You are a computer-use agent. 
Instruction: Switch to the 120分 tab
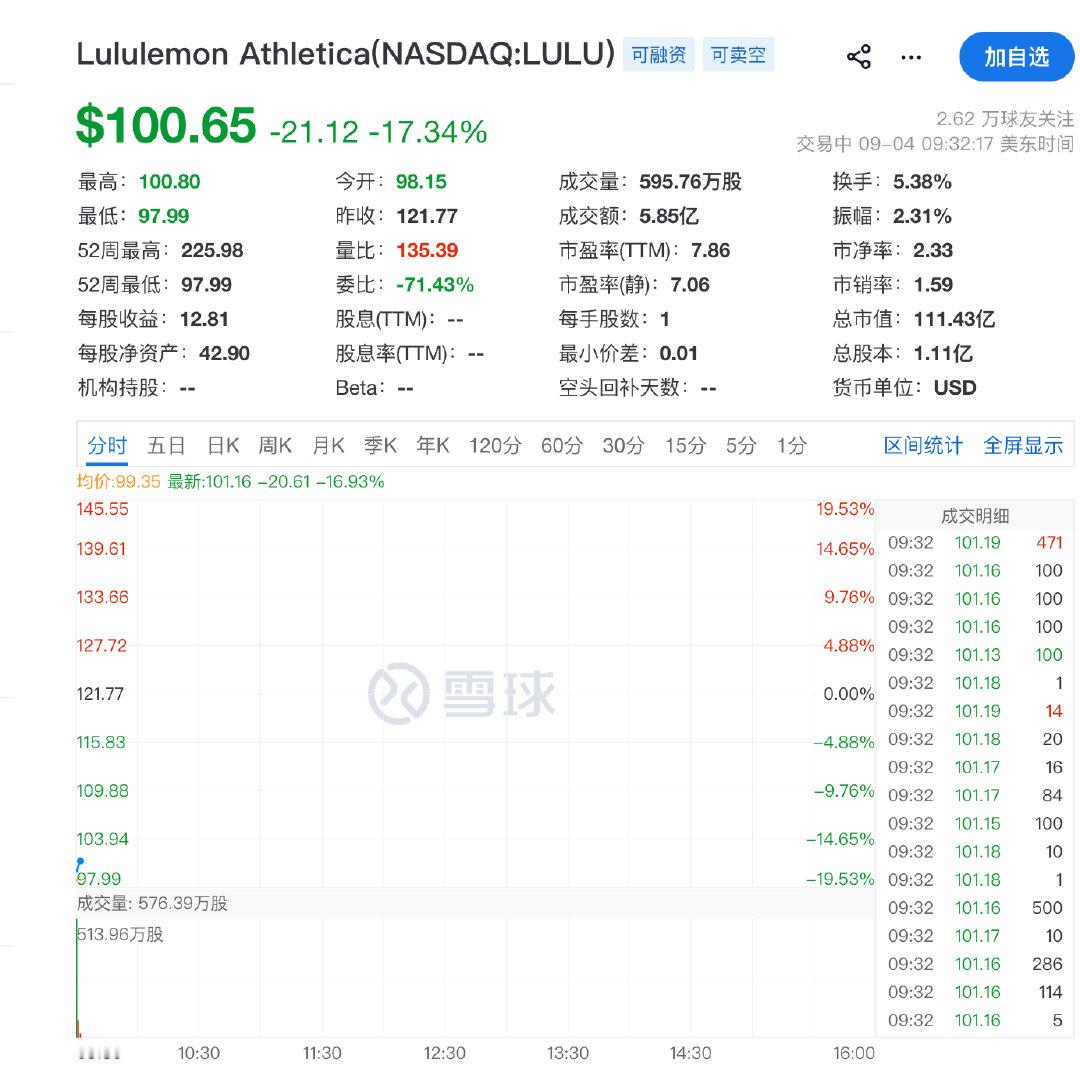(495, 445)
